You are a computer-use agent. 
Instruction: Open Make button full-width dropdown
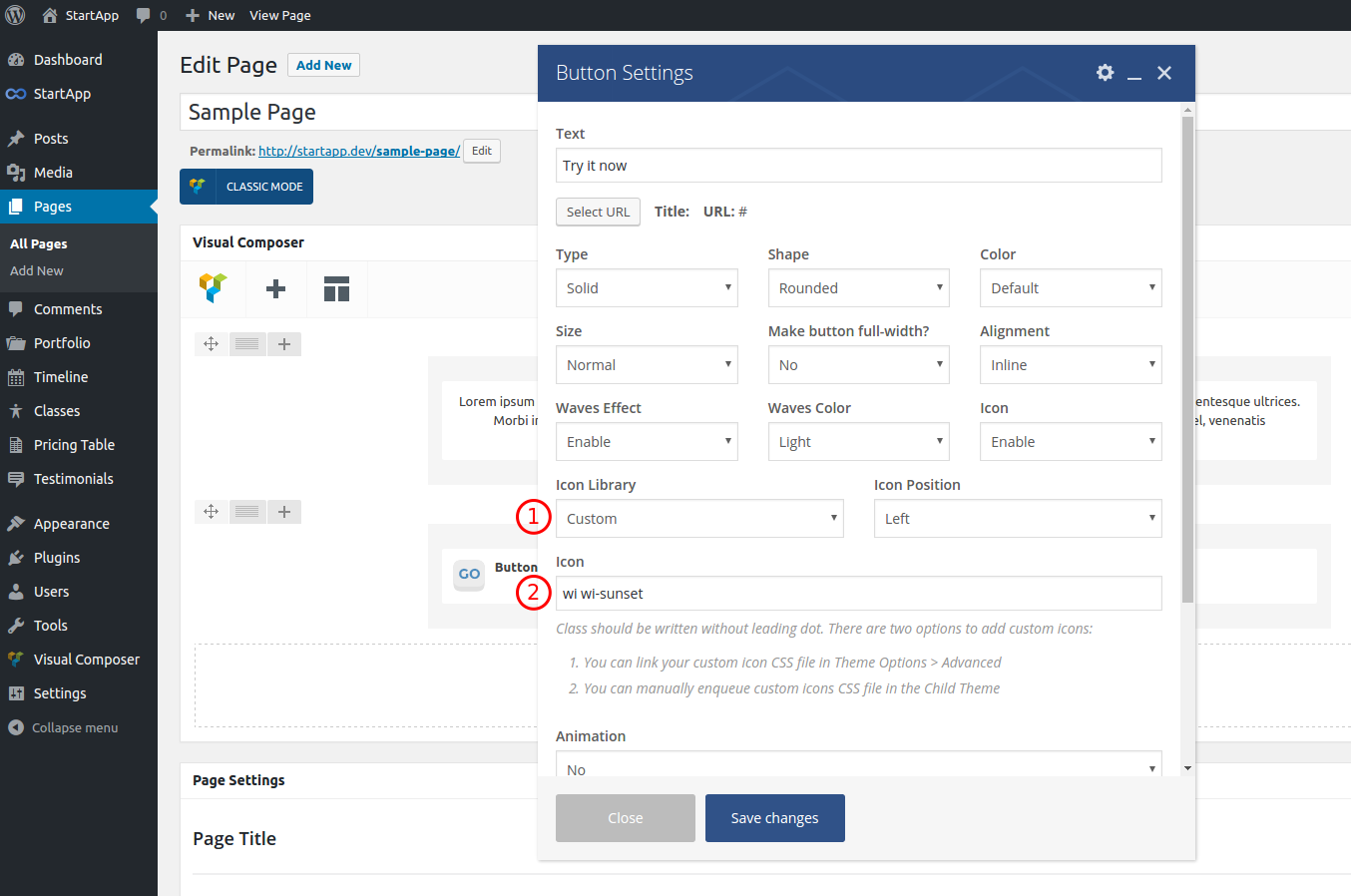(858, 365)
